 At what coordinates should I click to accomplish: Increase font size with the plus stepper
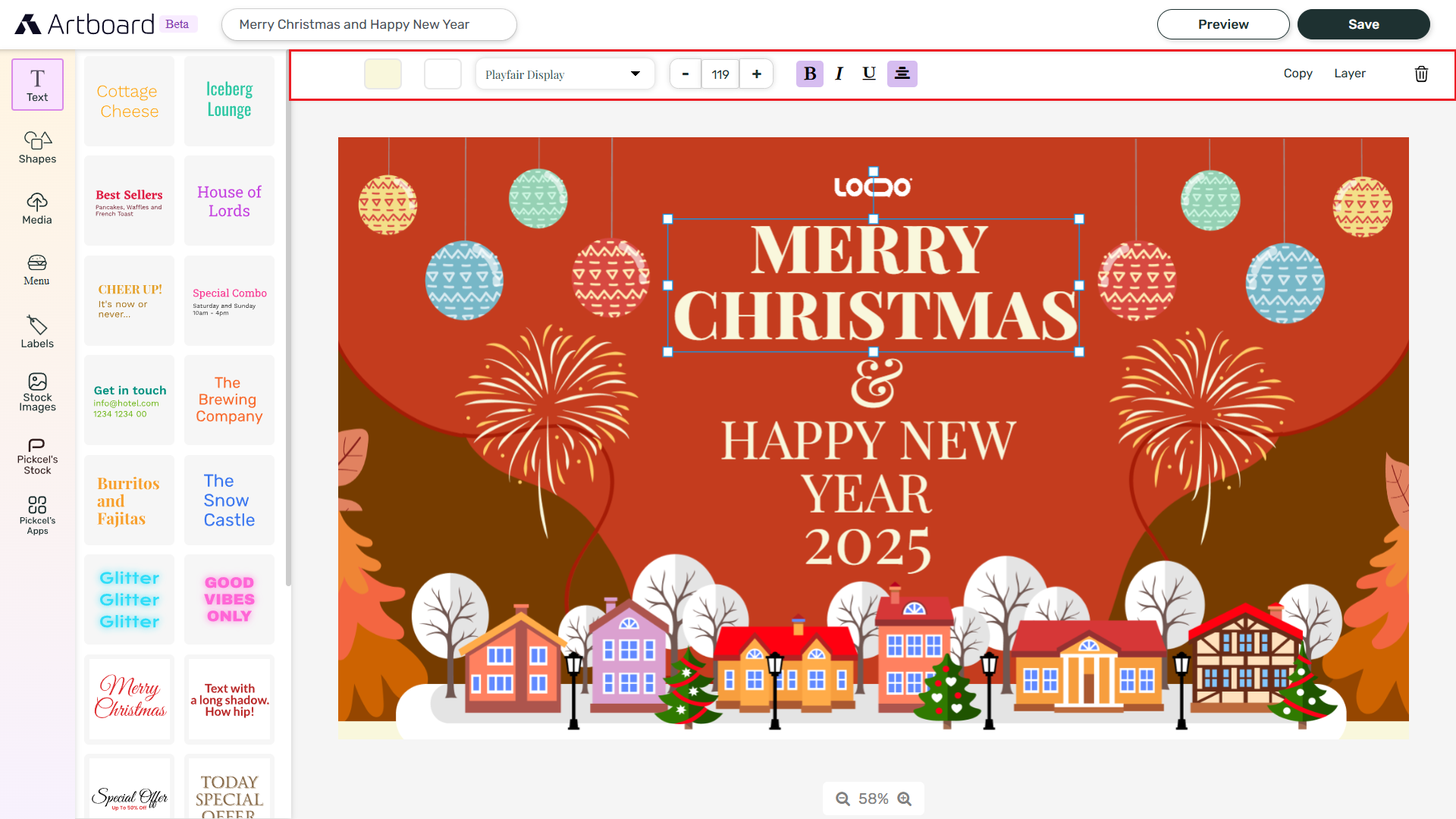[x=756, y=74]
